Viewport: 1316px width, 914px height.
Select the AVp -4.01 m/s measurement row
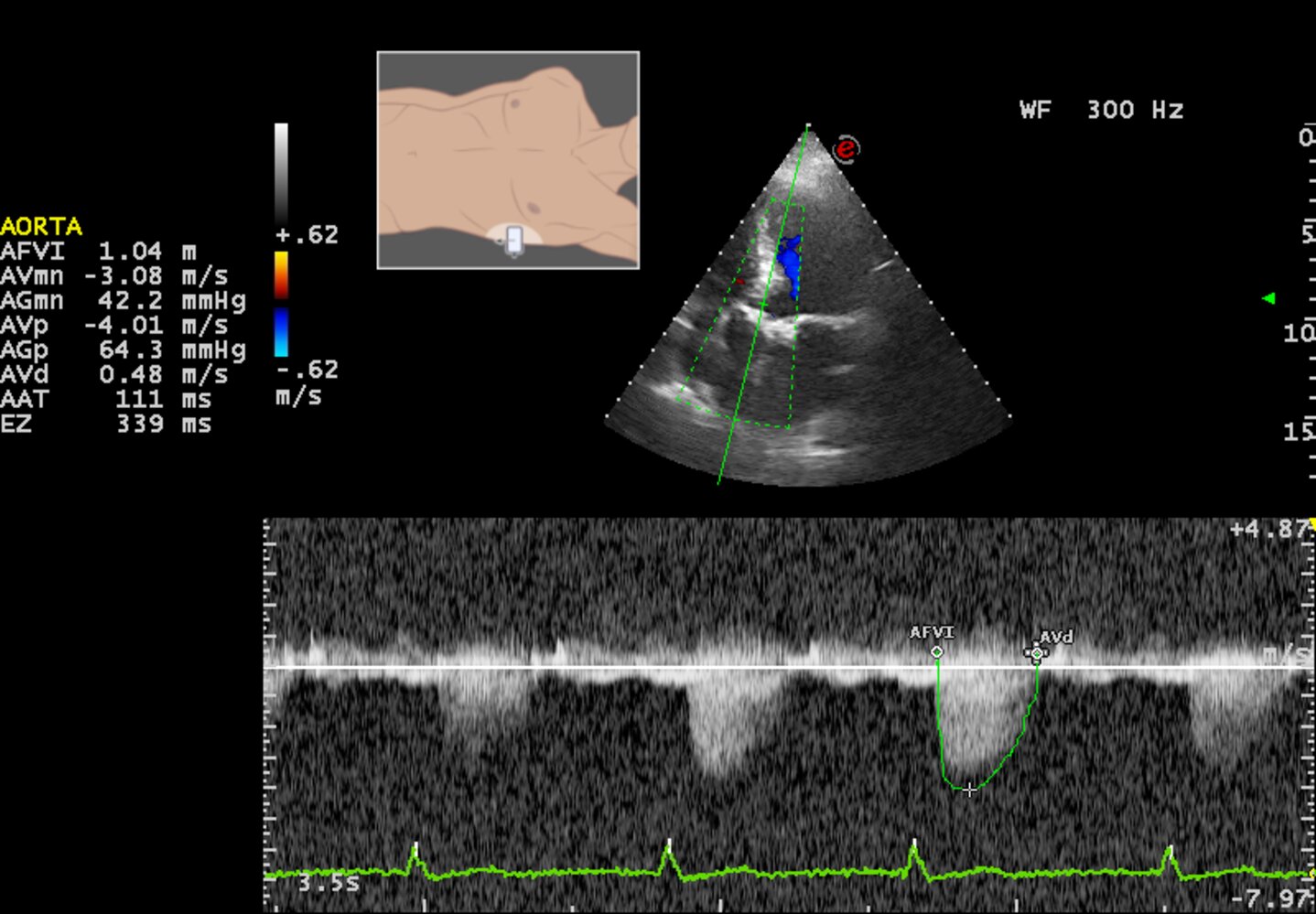point(114,325)
